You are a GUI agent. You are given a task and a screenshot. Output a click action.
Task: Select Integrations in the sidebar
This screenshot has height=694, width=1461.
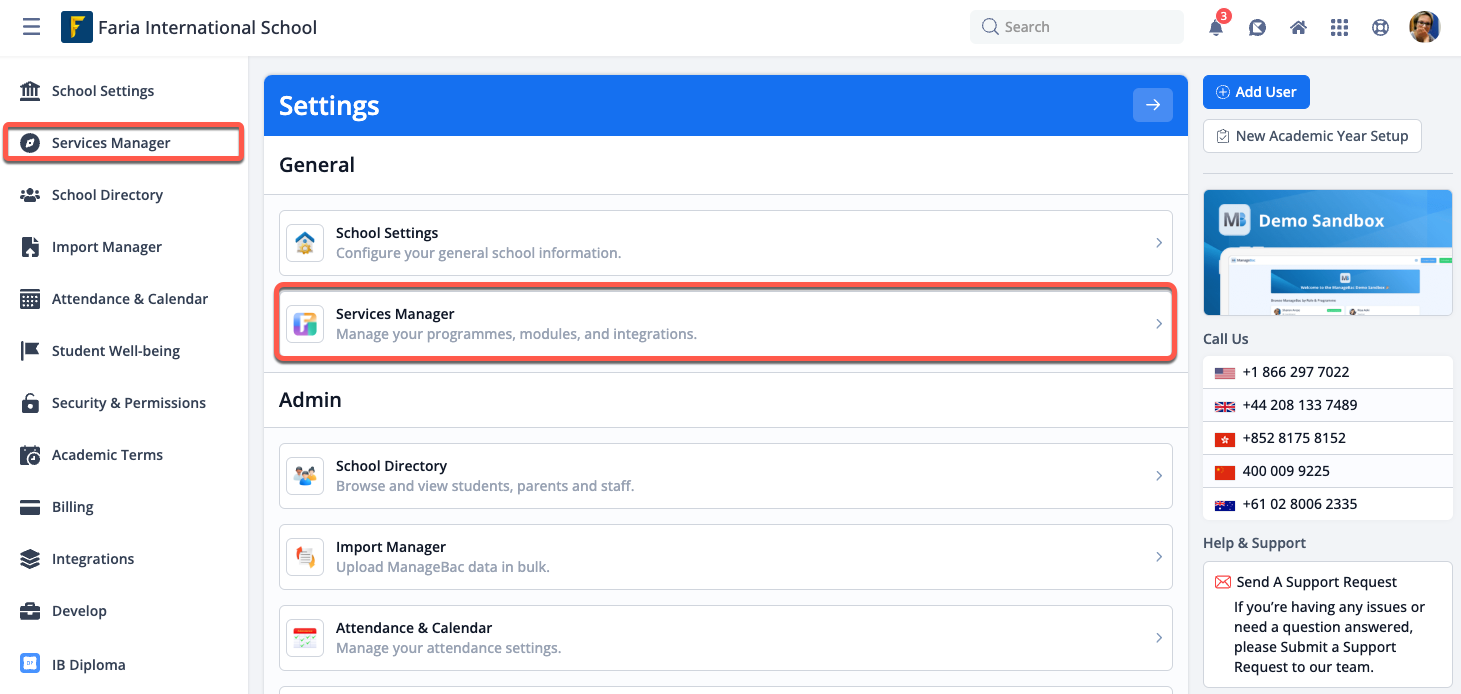93,559
